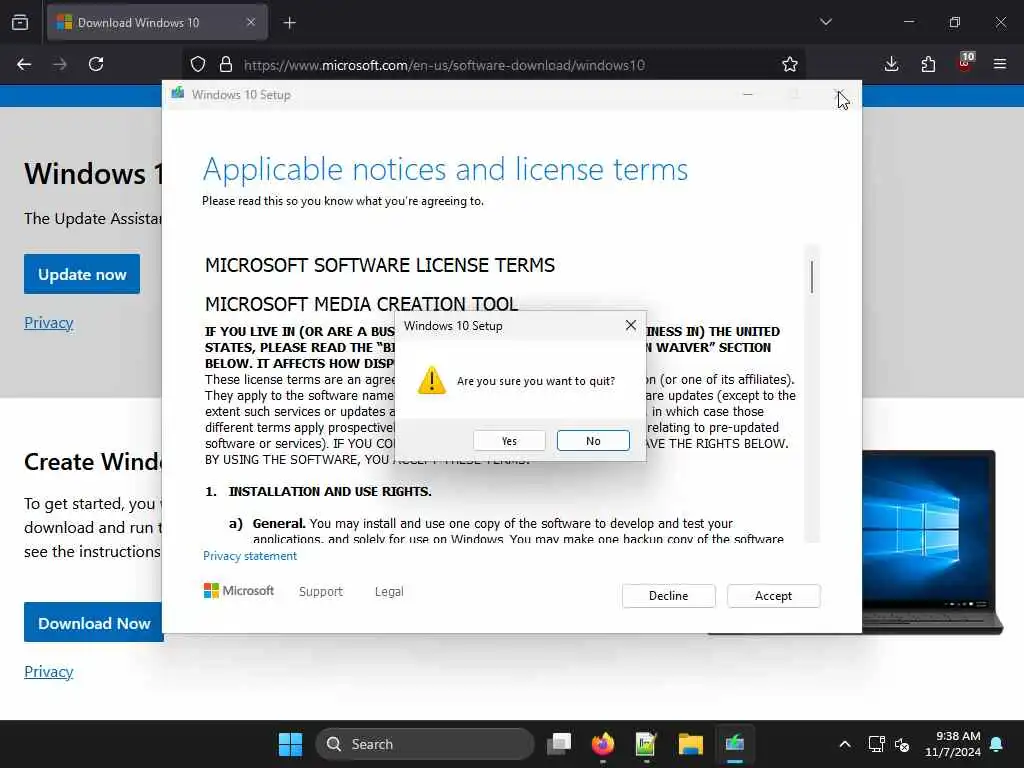The height and width of the screenshot is (768, 1024).
Task: Decline the license terms
Action: (x=669, y=596)
